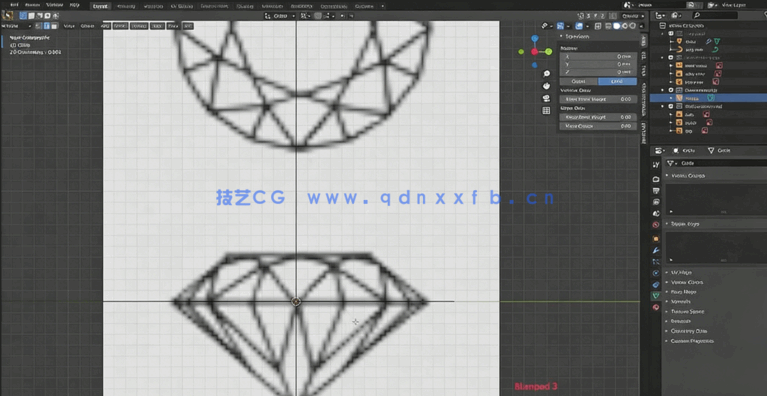Screen dimensions: 767x396
Task: Toggle viewport gizmos button
Action: [561, 26]
